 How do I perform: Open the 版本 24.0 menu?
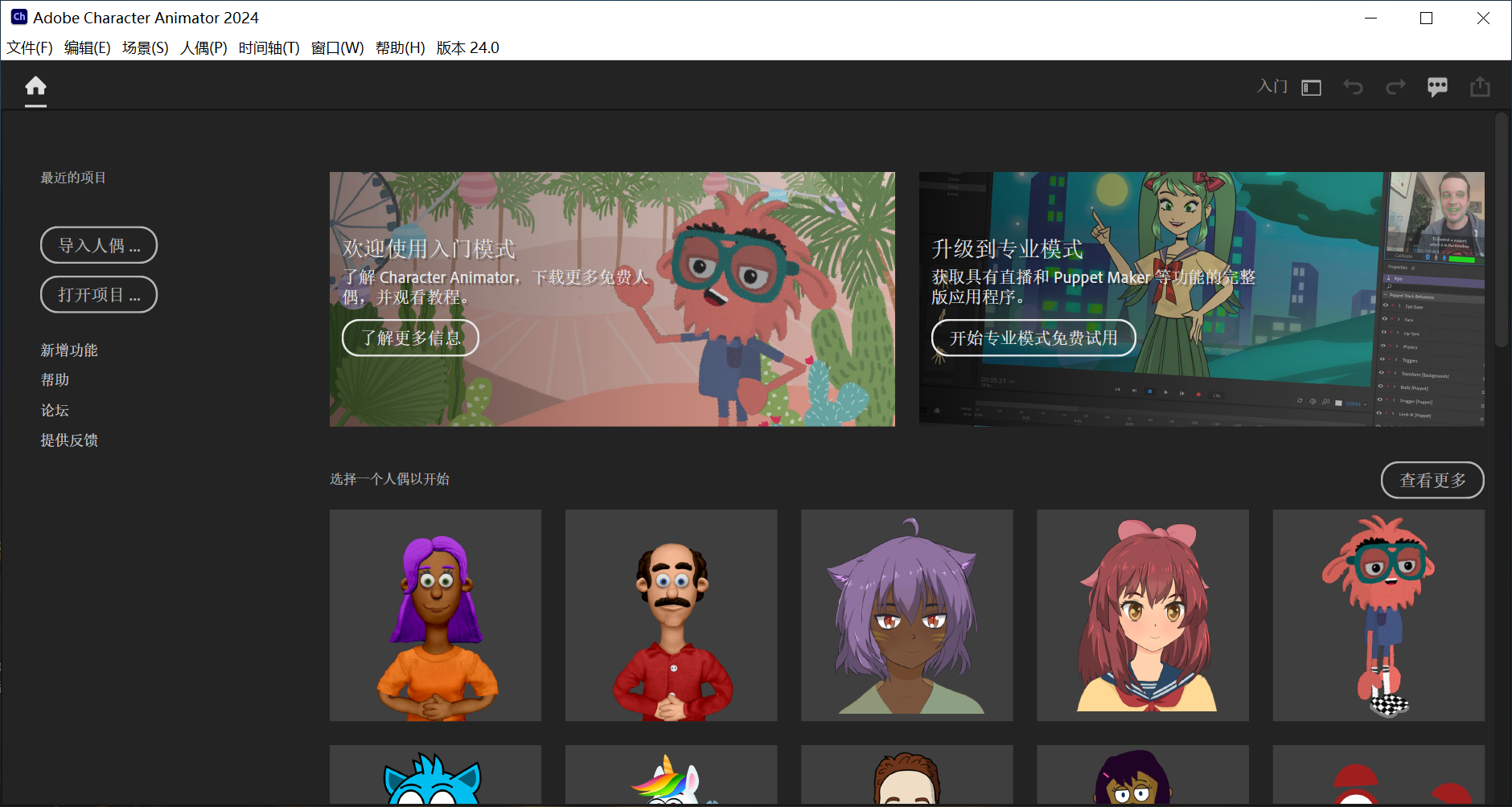pyautogui.click(x=468, y=47)
